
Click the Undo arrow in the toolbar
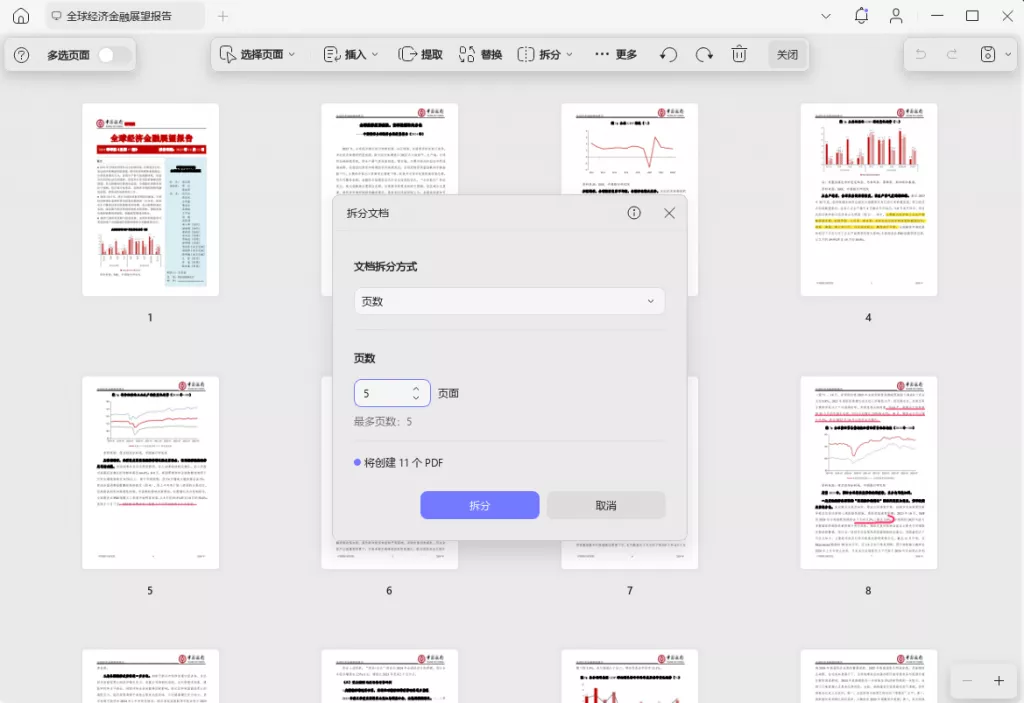668,54
